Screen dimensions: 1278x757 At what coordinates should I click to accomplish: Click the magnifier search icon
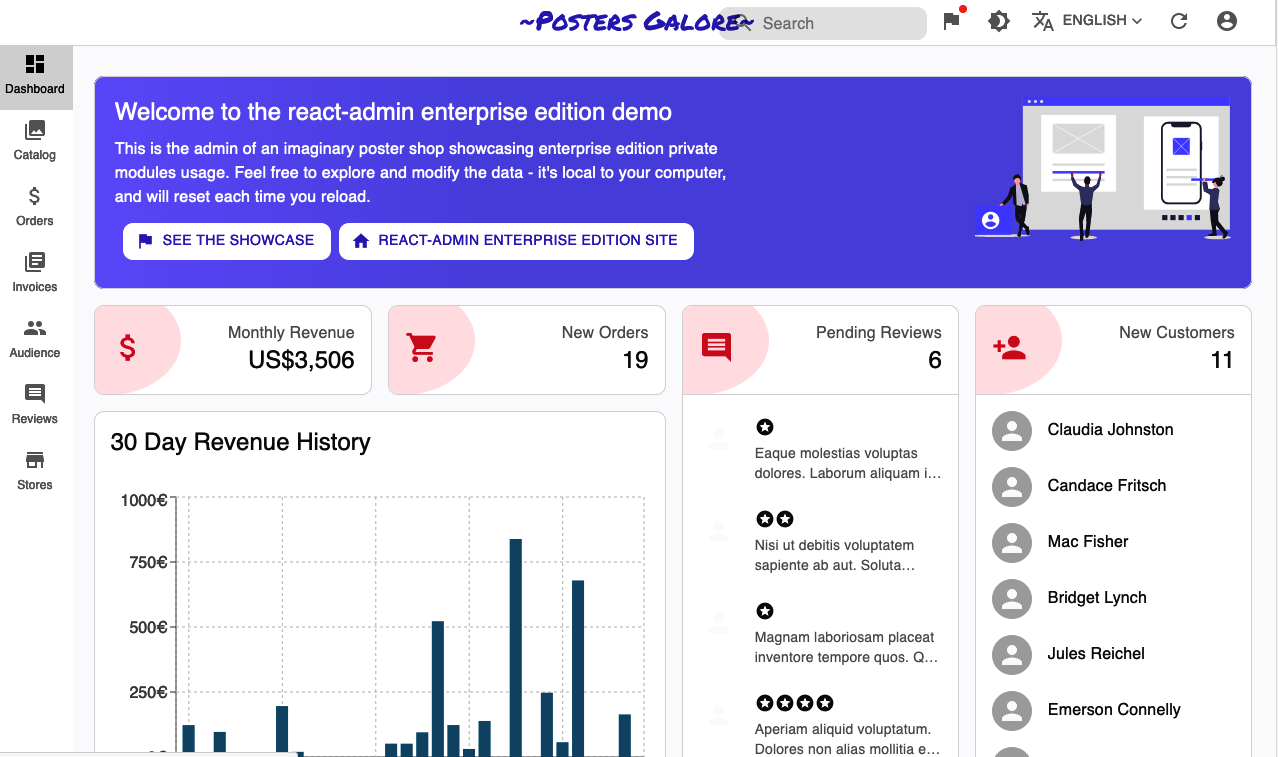point(742,23)
